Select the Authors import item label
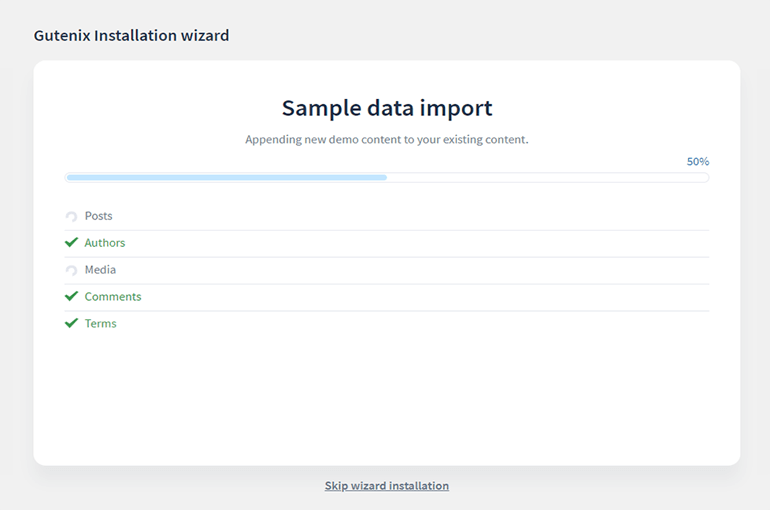Image resolution: width=770 pixels, height=510 pixels. (105, 243)
